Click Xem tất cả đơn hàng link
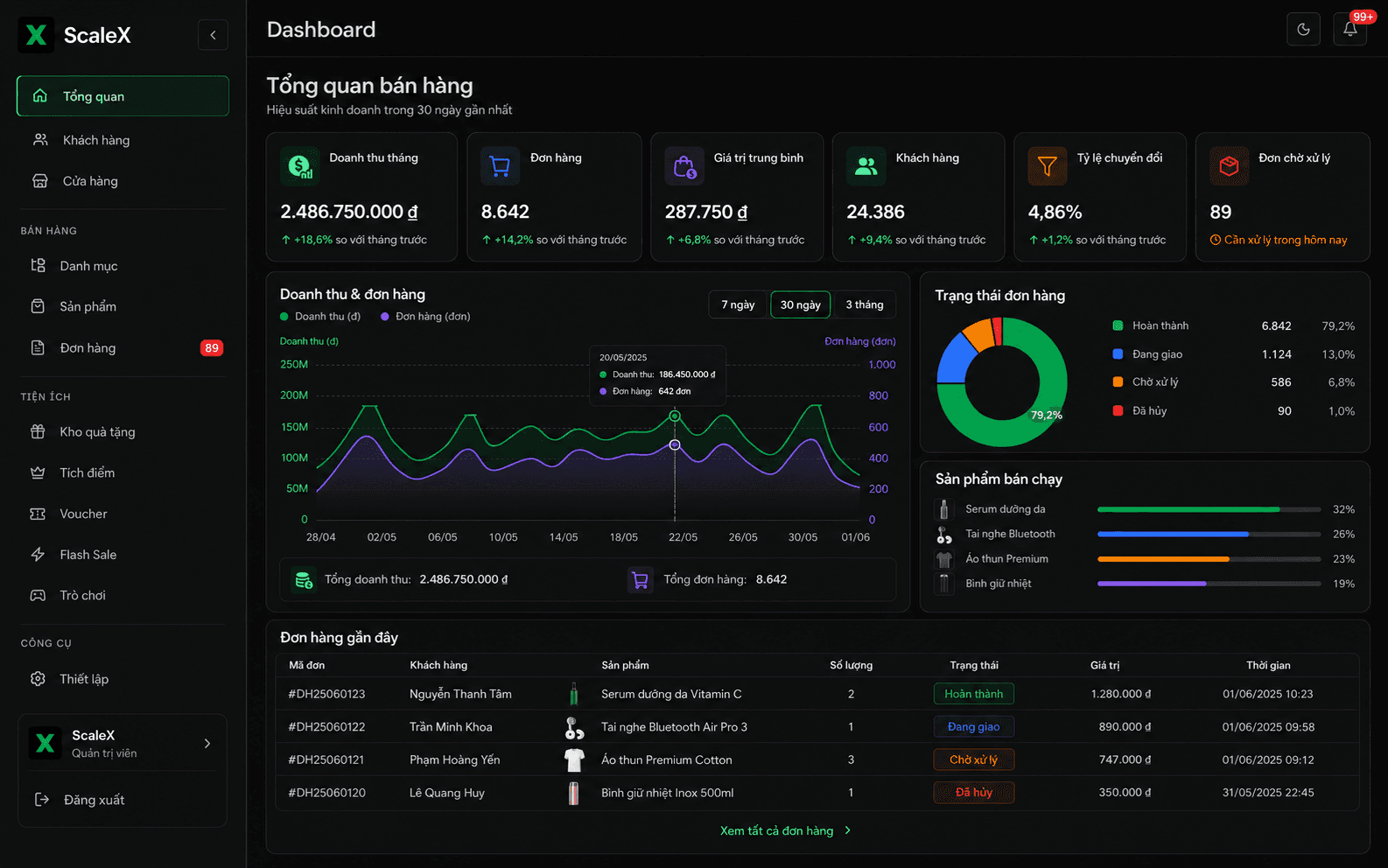 tap(786, 831)
